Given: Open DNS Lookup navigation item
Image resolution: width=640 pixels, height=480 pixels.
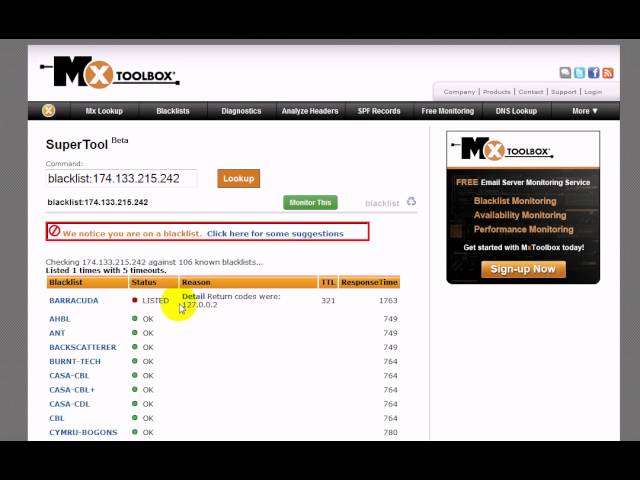Looking at the screenshot, I should (x=516, y=111).
